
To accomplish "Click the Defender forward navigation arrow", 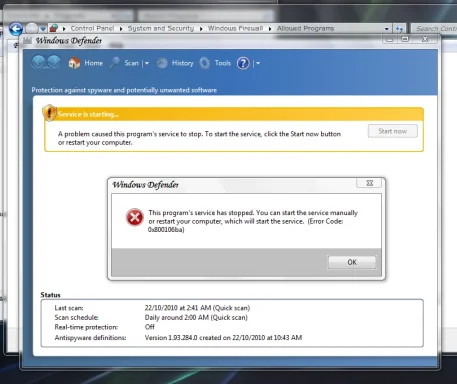I will (x=53, y=62).
